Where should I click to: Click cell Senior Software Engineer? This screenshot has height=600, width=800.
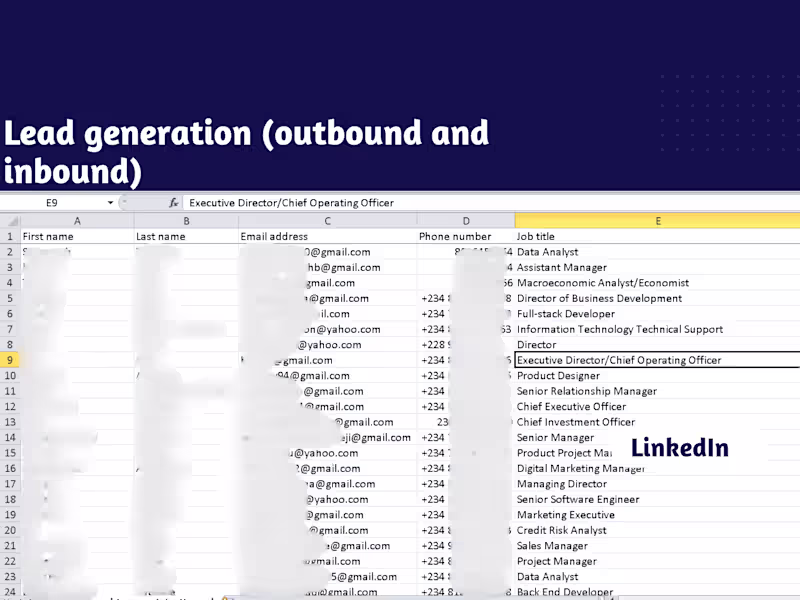tap(658, 499)
